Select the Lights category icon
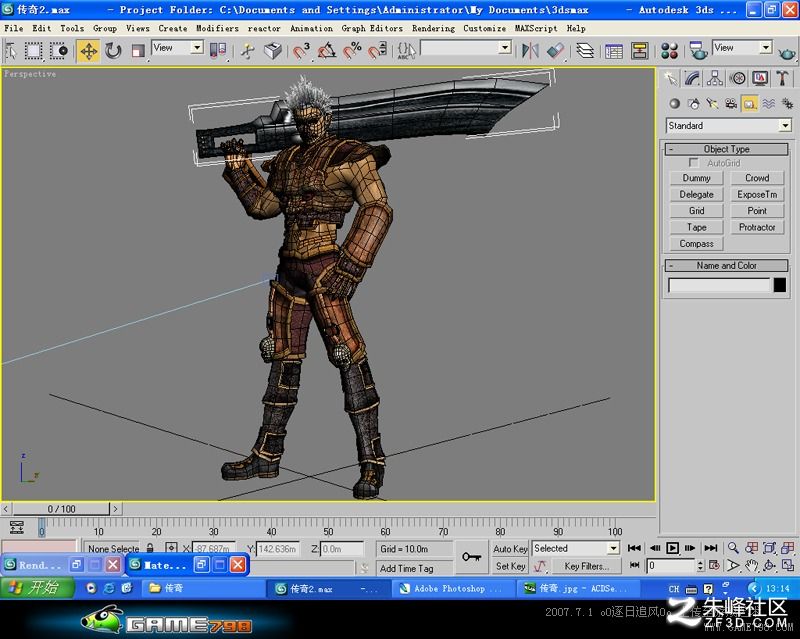800x639 pixels. click(712, 104)
